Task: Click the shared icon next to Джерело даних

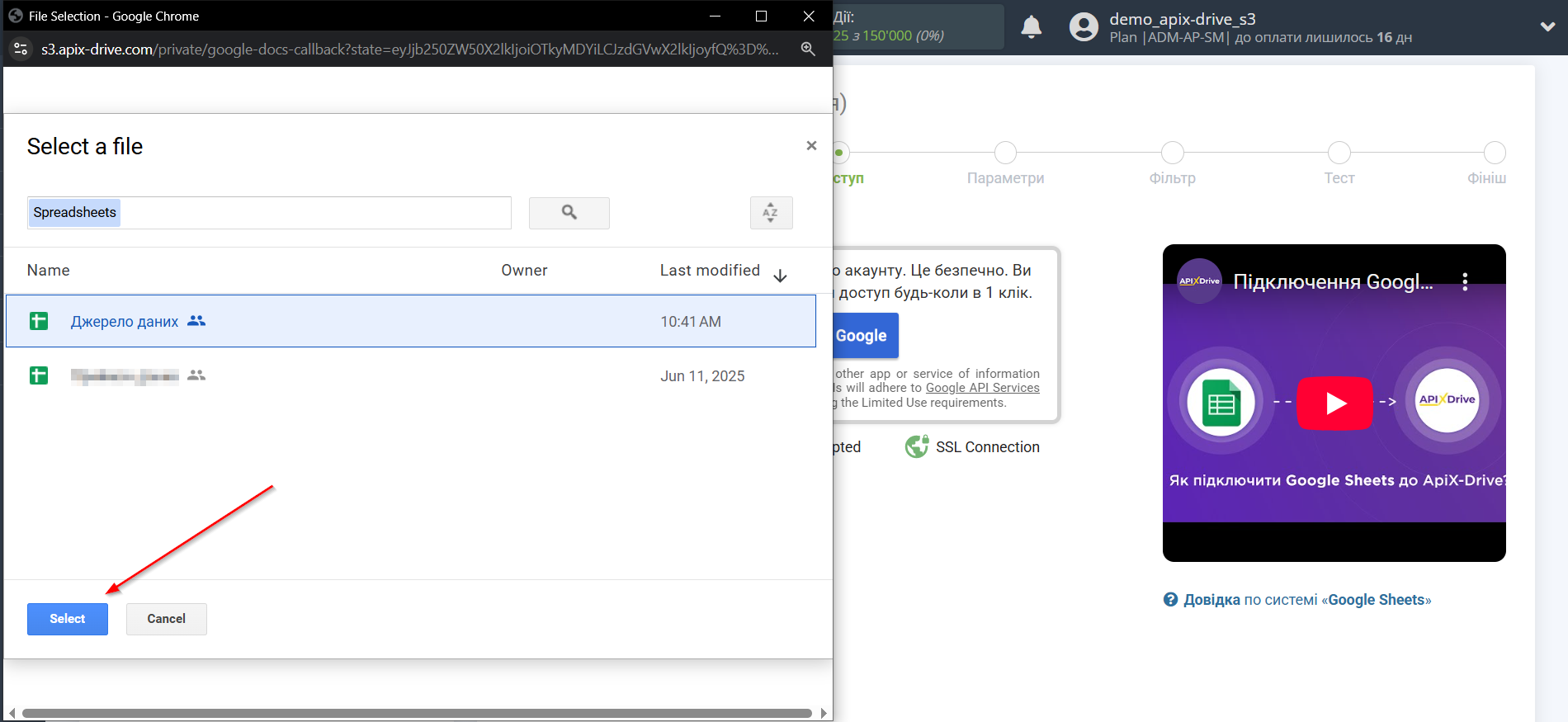Action: click(x=196, y=321)
